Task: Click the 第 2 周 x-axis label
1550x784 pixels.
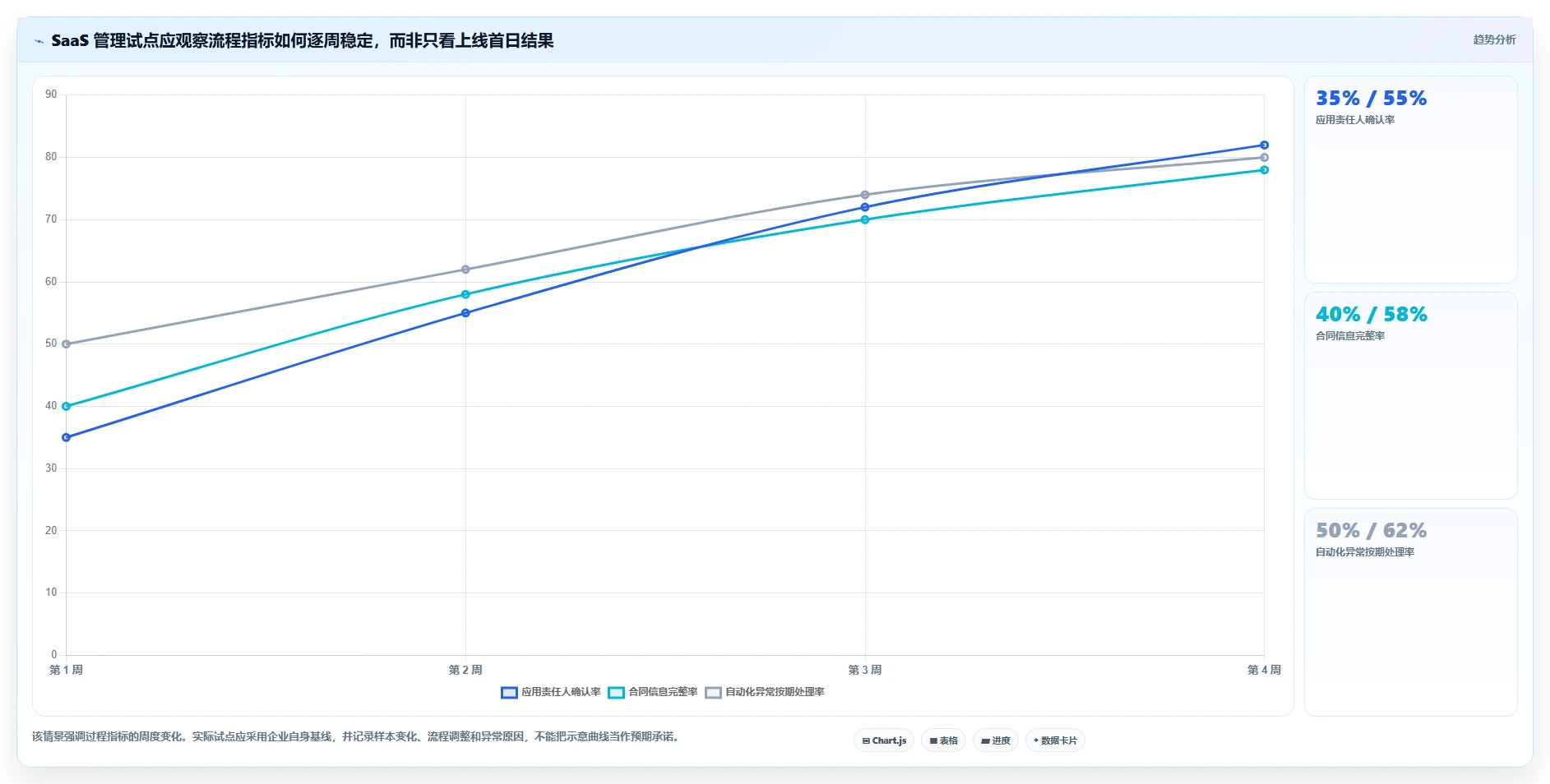Action: 465,670
